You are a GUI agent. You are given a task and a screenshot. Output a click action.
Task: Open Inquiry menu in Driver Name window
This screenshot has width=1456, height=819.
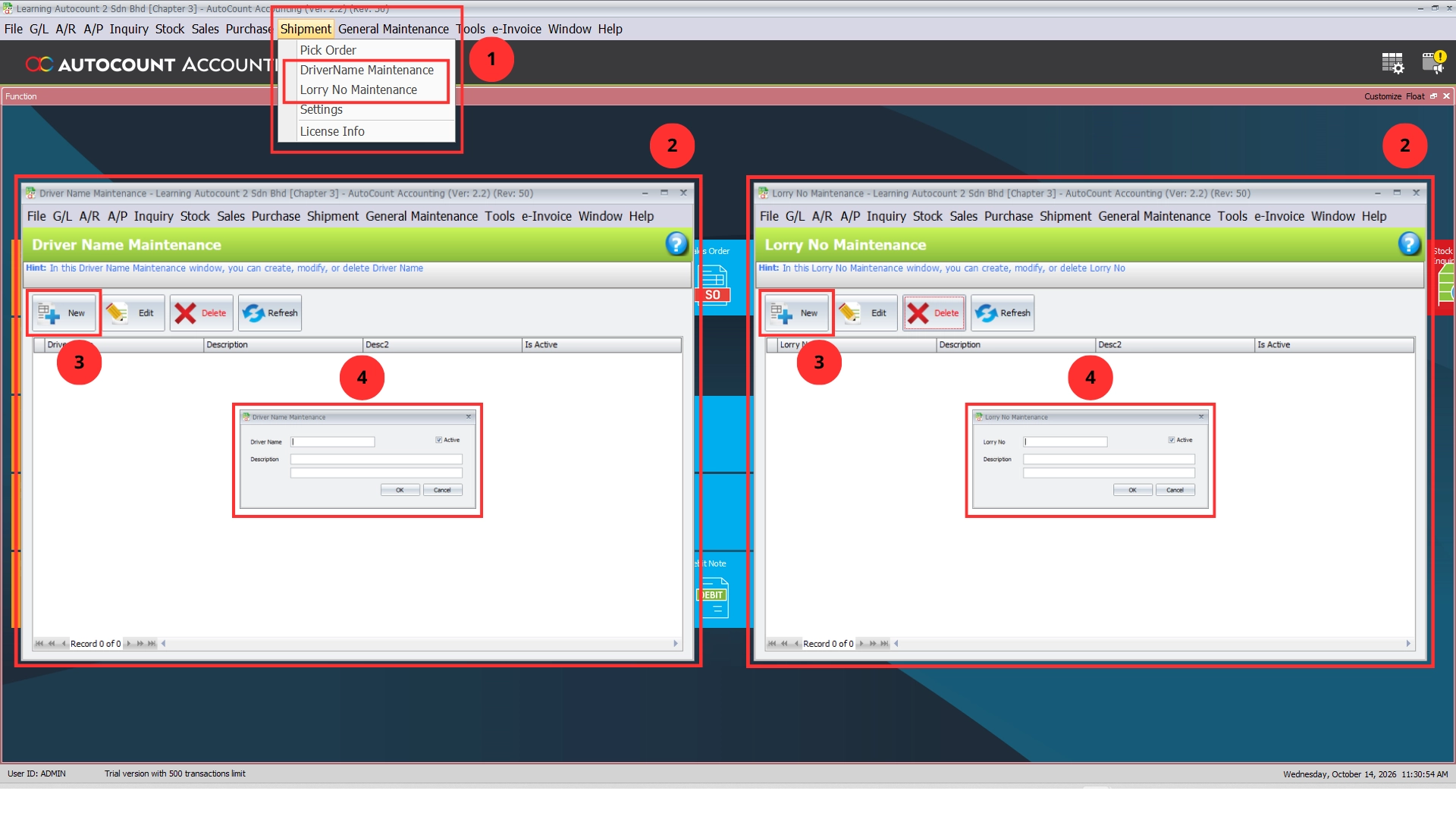[x=154, y=216]
